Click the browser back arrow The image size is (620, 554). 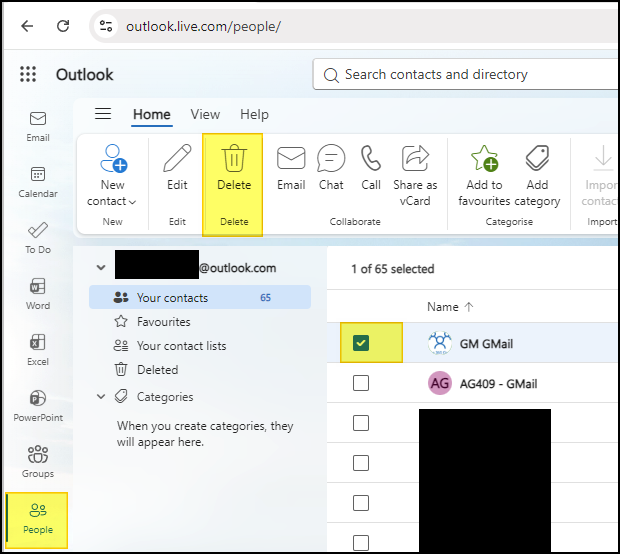(27, 26)
